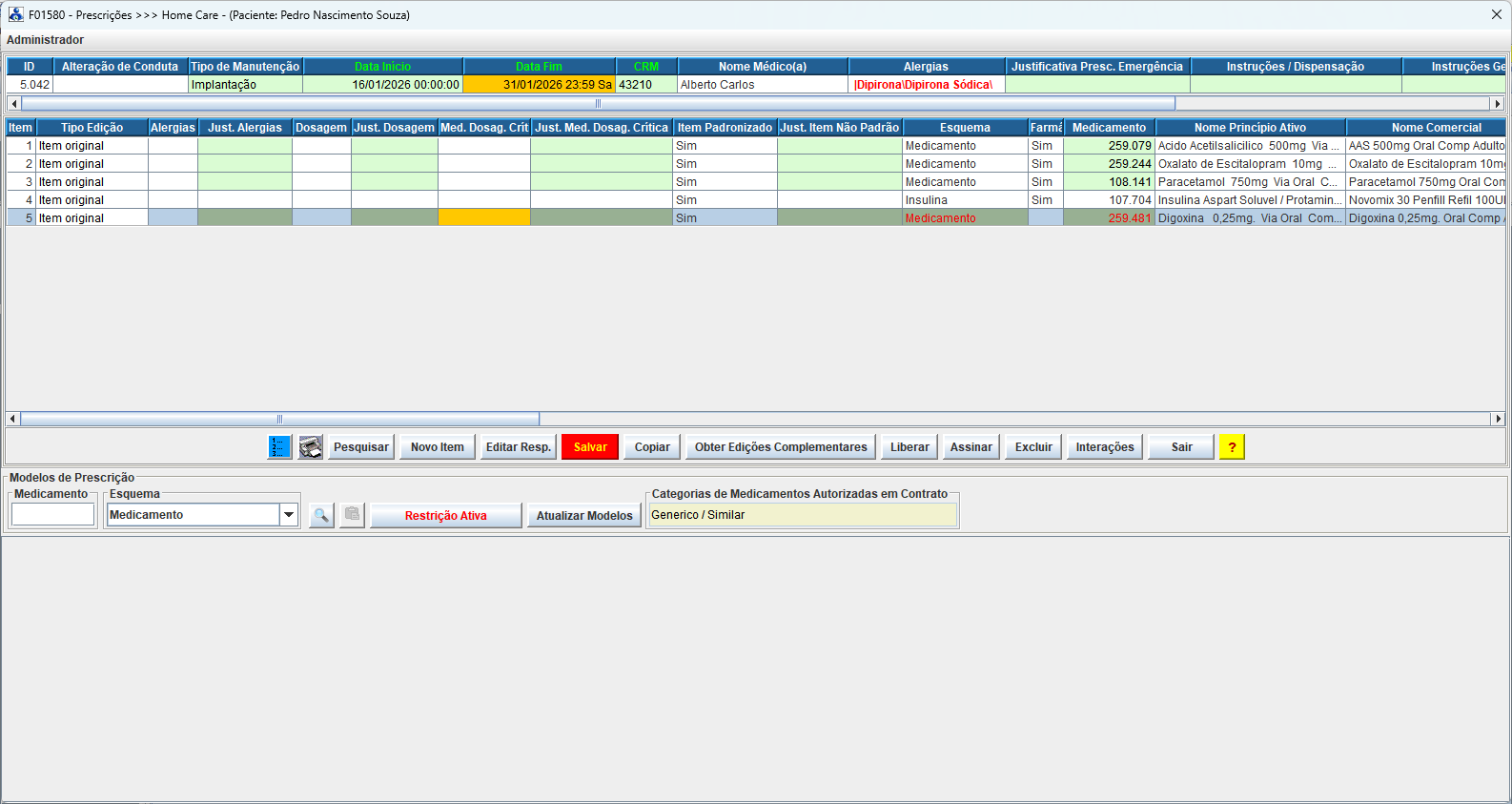Click the magnifying glass search models icon
The width and height of the screenshot is (1512, 804).
click(321, 515)
